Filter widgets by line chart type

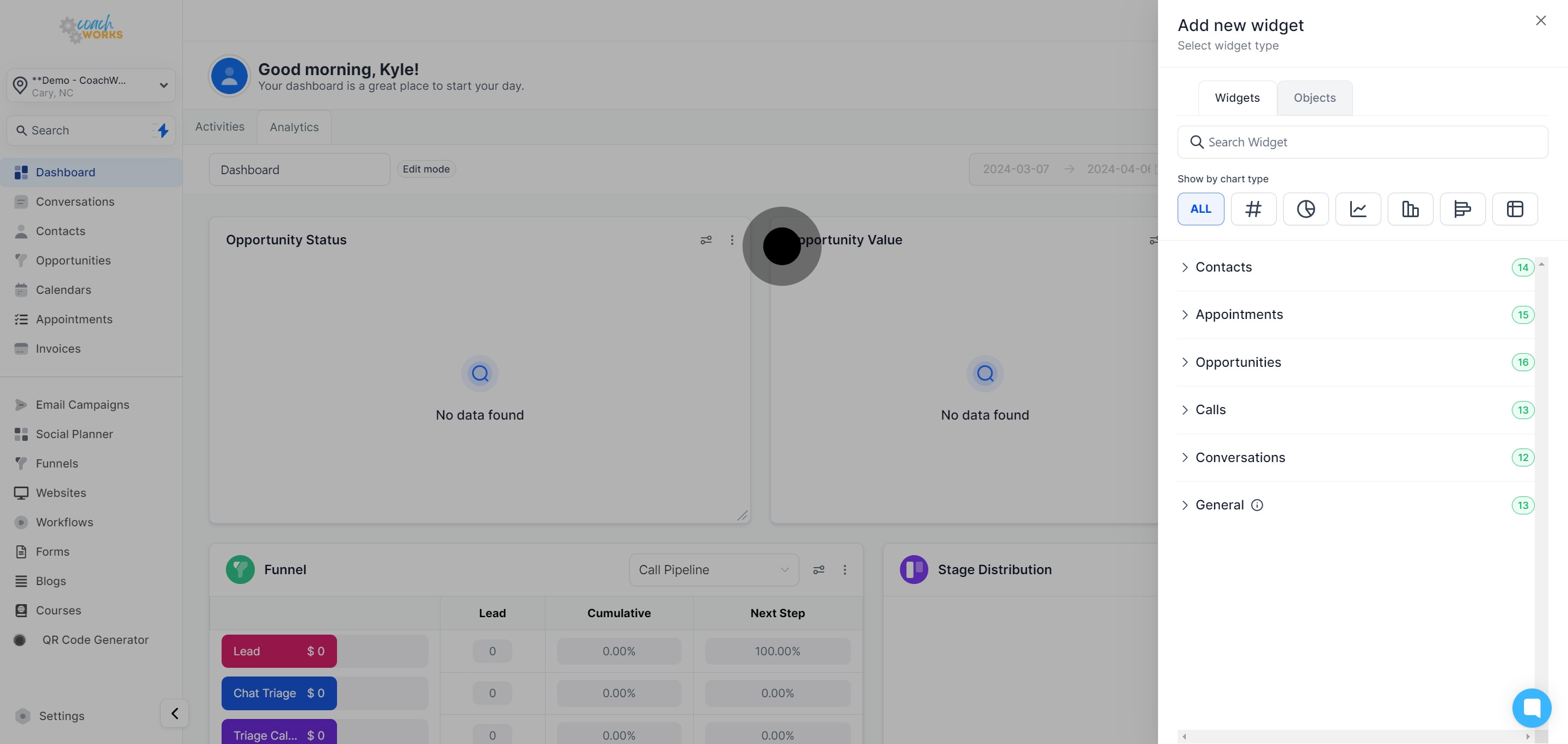[x=1357, y=208]
